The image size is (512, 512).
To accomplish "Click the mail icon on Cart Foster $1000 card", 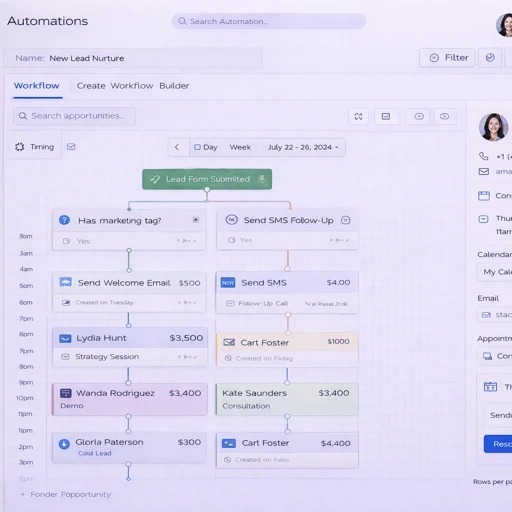I will click(x=229, y=342).
